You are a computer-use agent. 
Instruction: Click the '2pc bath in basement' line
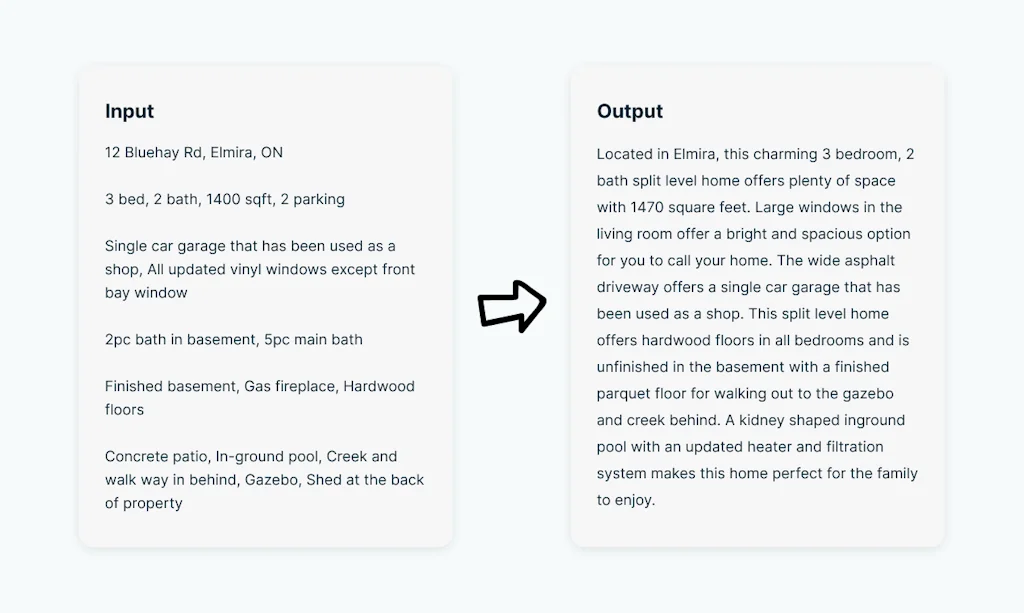click(233, 340)
